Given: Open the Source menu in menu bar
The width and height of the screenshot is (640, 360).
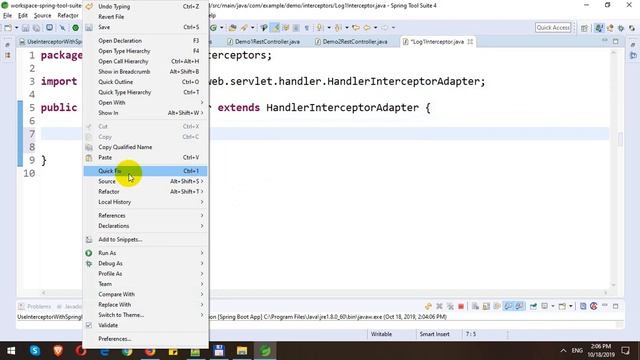Looking at the screenshot, I should 42,16.
